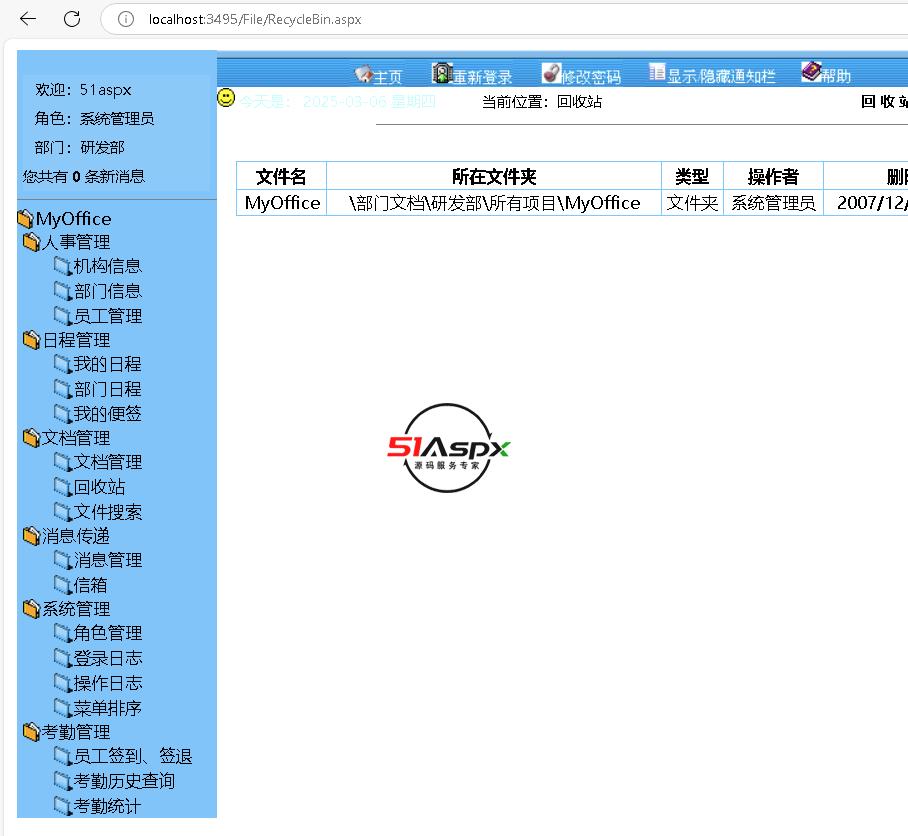Click the smiley face icon near date
Viewport: 908px width, 836px height.
click(227, 98)
